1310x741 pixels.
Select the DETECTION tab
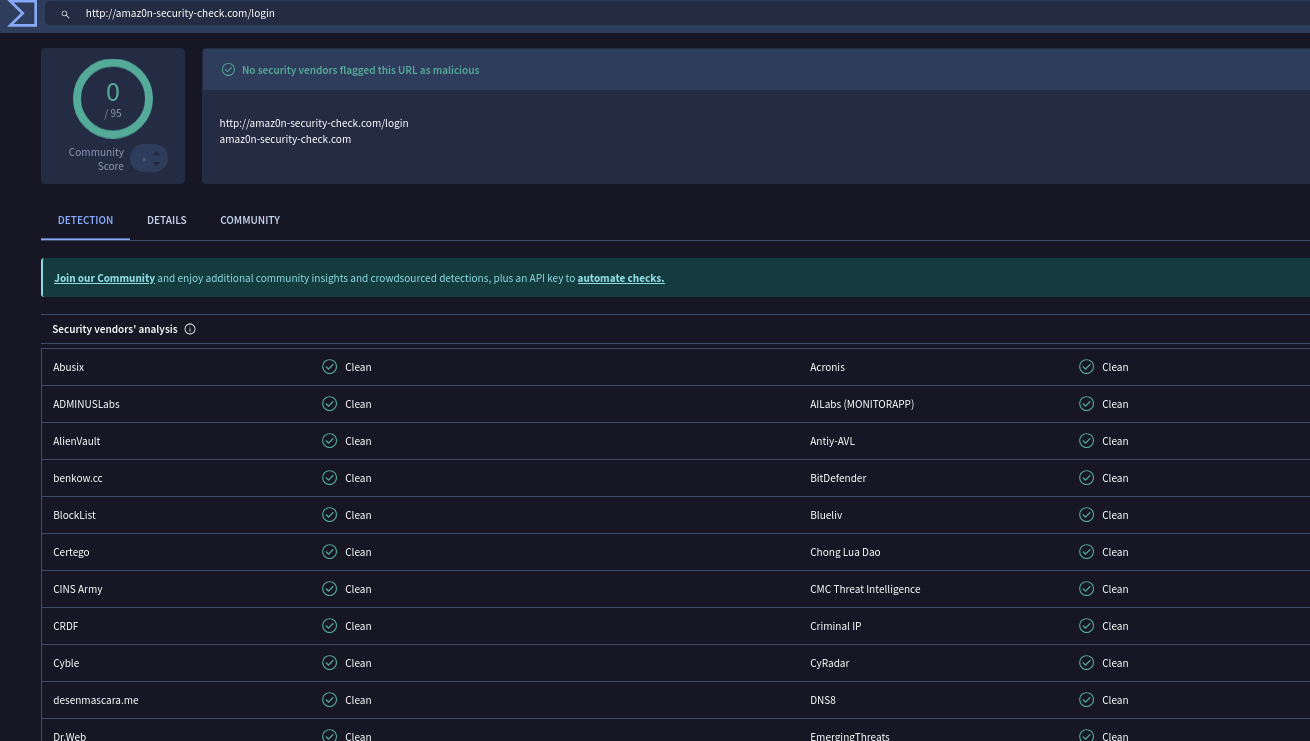[x=85, y=220]
